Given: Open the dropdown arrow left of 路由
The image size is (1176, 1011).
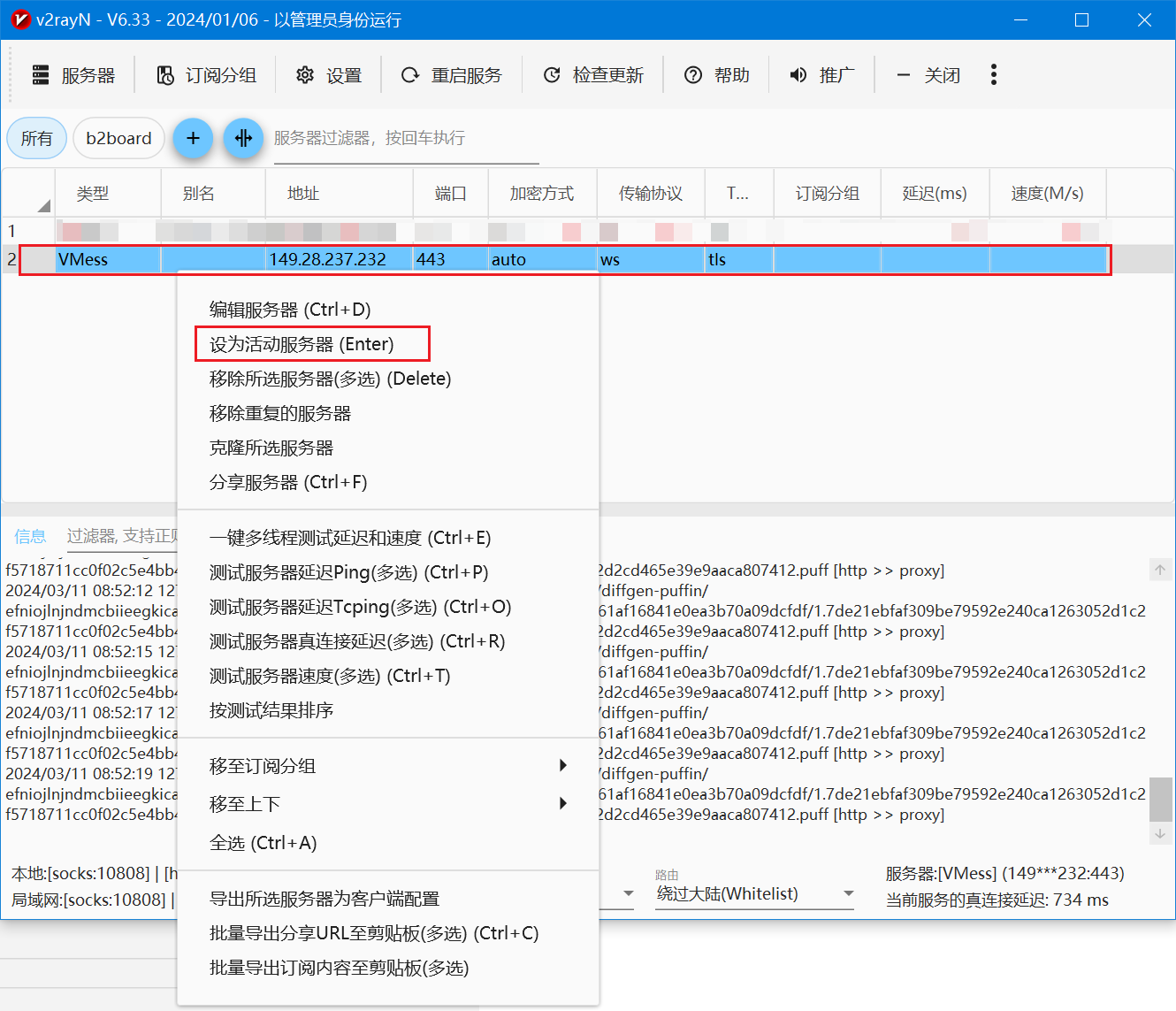Looking at the screenshot, I should pos(628,894).
